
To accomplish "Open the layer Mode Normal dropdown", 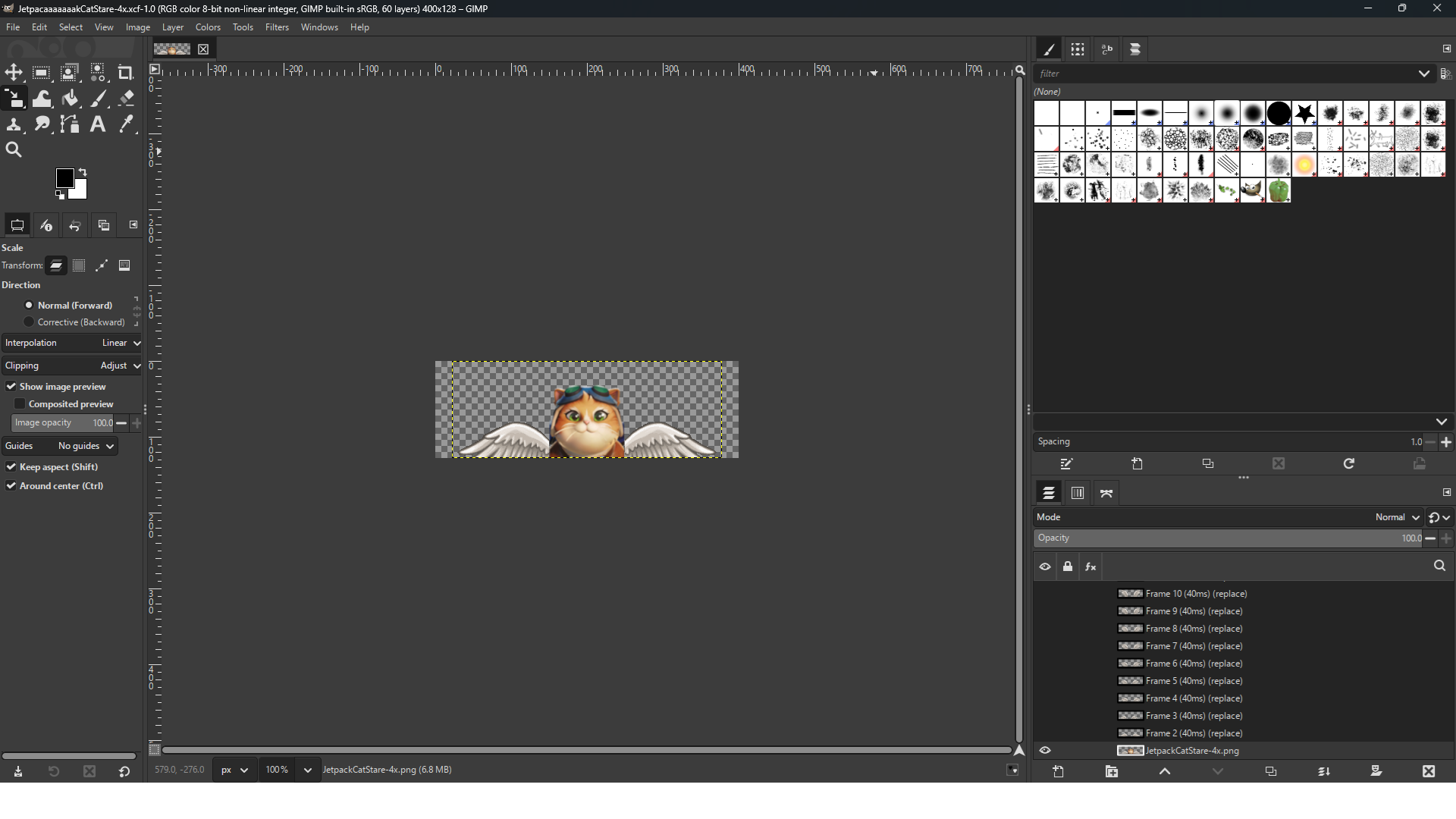I will pyautogui.click(x=1397, y=517).
